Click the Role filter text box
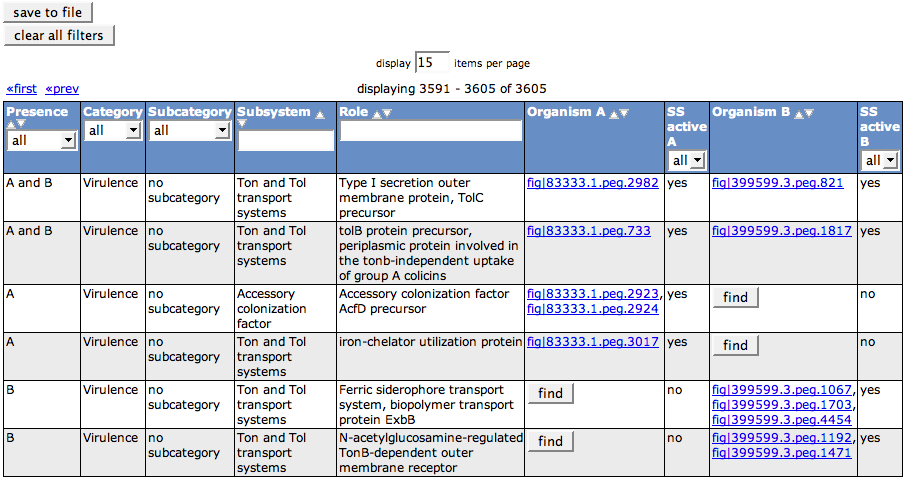The image size is (903, 477). pyautogui.click(x=431, y=131)
